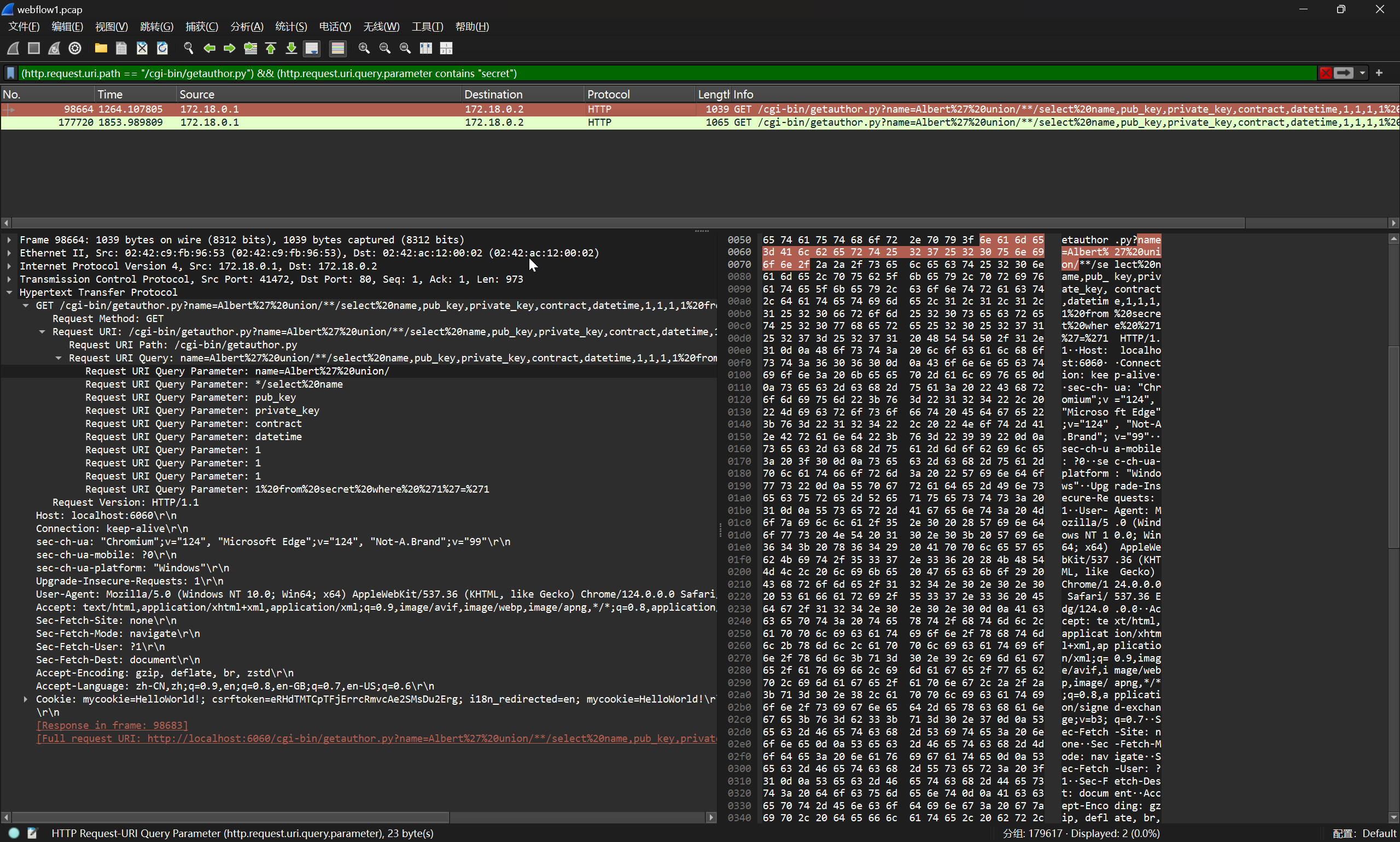Open the 统计(S) menu
Screen dimensions: 1400x842
point(291,27)
